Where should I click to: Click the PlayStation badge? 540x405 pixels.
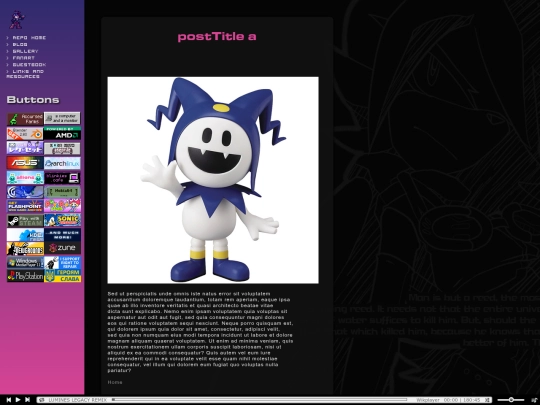click(x=25, y=276)
